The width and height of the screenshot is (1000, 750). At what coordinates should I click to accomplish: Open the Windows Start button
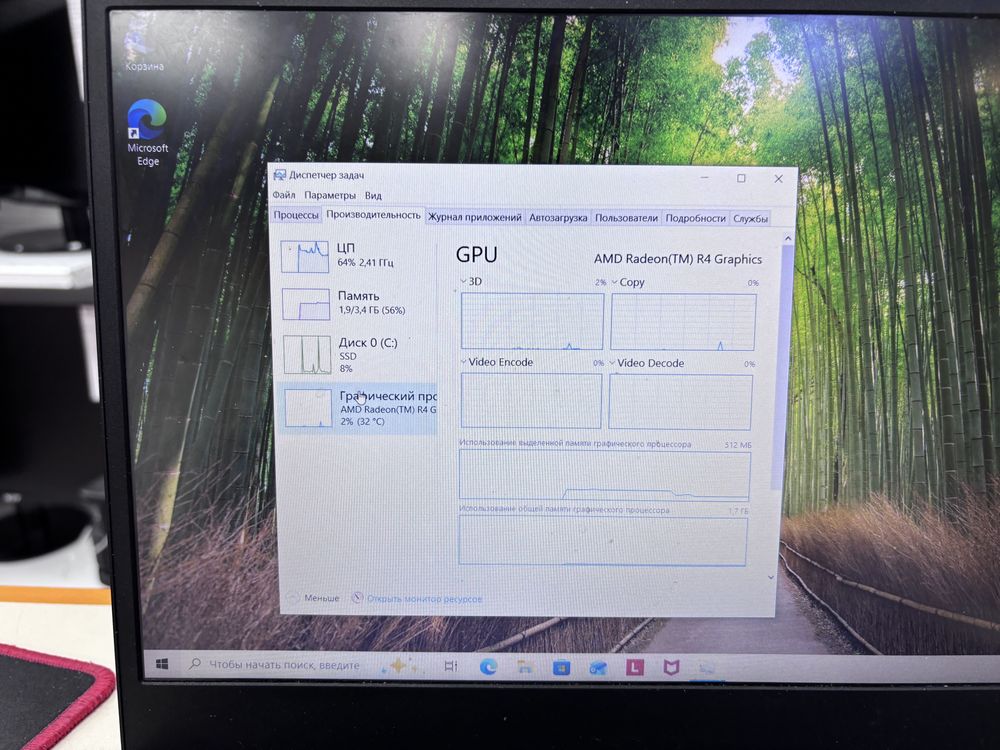162,664
